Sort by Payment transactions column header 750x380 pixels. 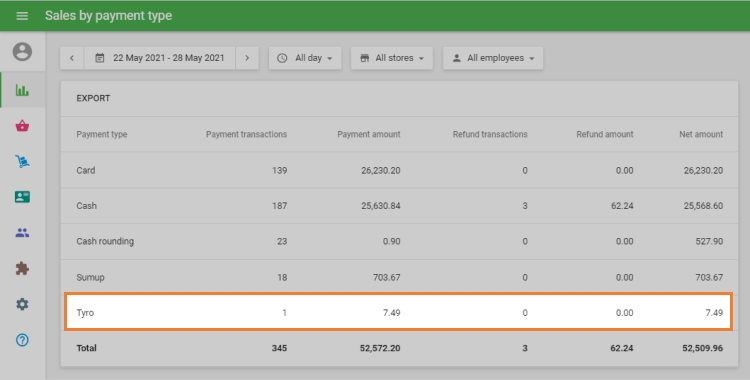pos(246,134)
